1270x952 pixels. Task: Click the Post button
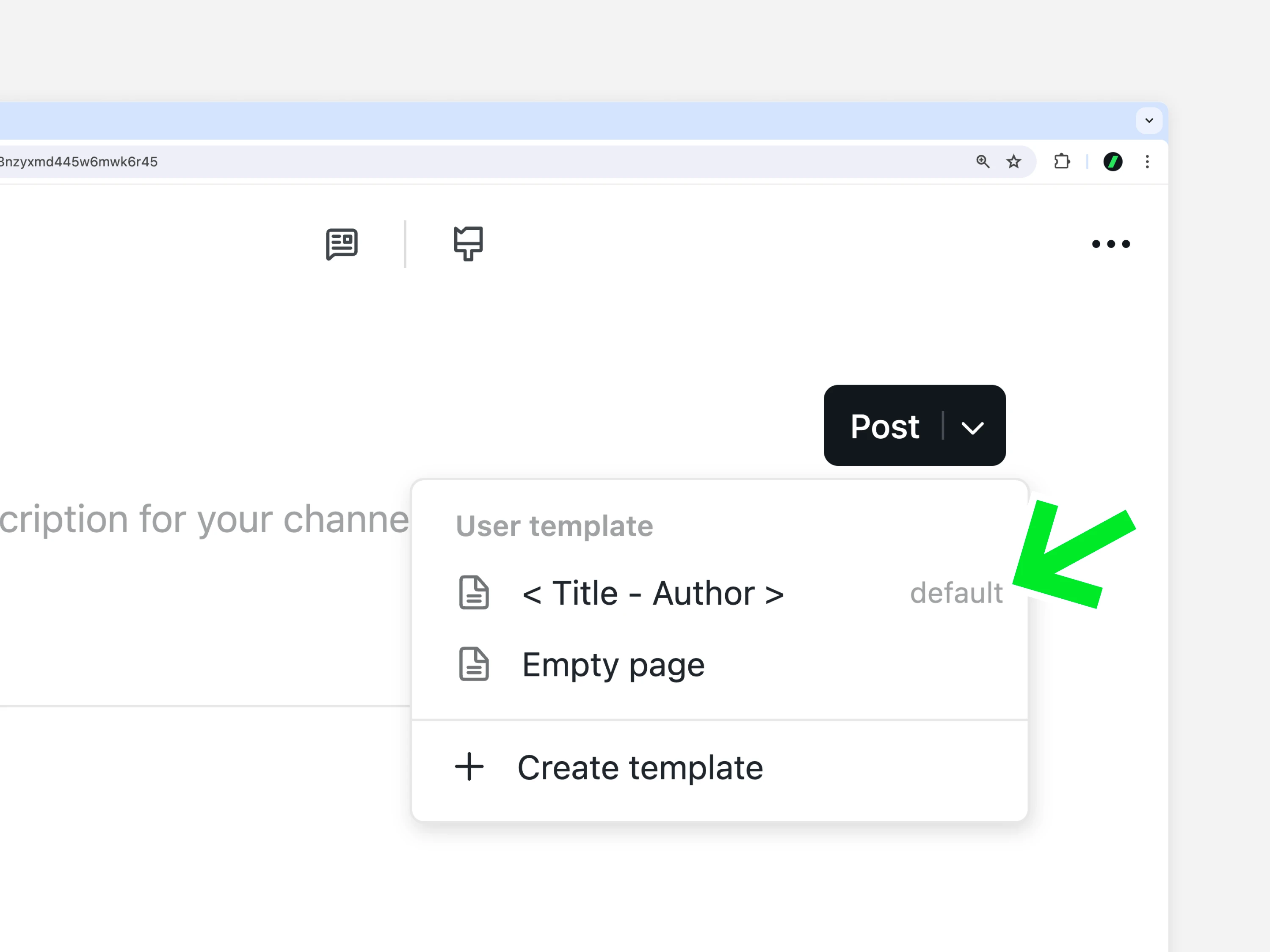884,426
